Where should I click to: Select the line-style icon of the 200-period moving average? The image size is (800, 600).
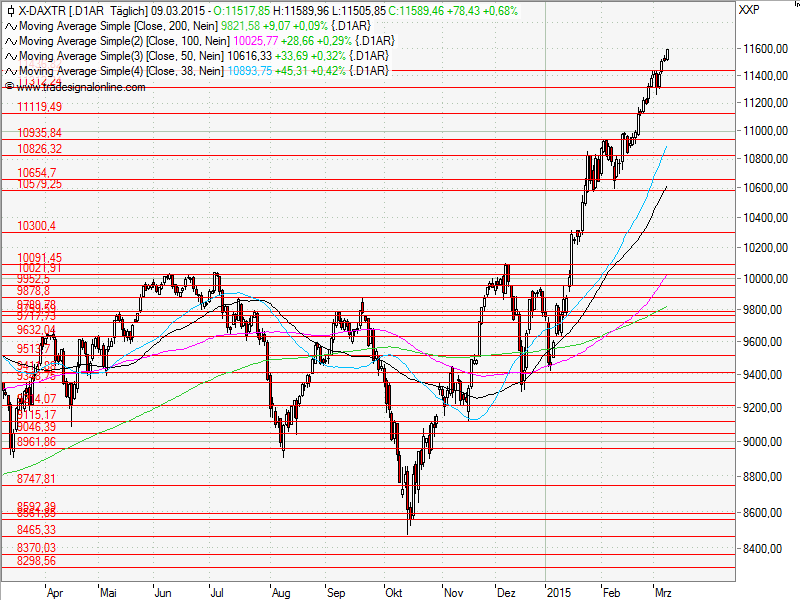12,27
